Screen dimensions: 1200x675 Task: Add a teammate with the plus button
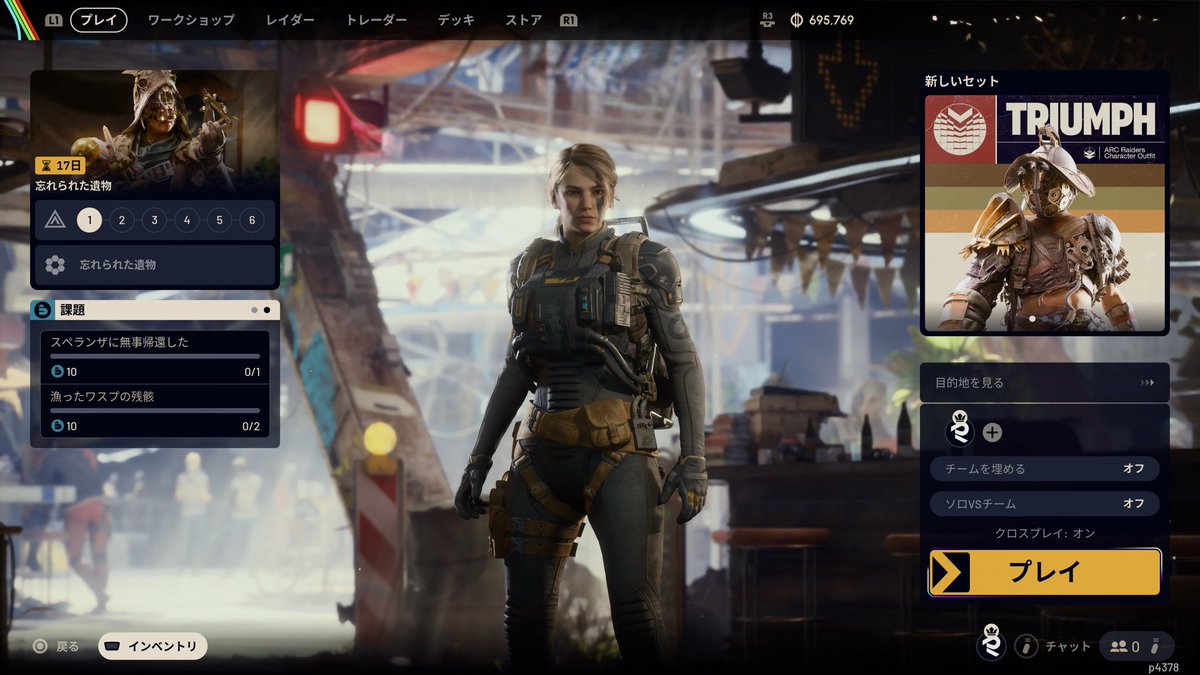(x=992, y=432)
